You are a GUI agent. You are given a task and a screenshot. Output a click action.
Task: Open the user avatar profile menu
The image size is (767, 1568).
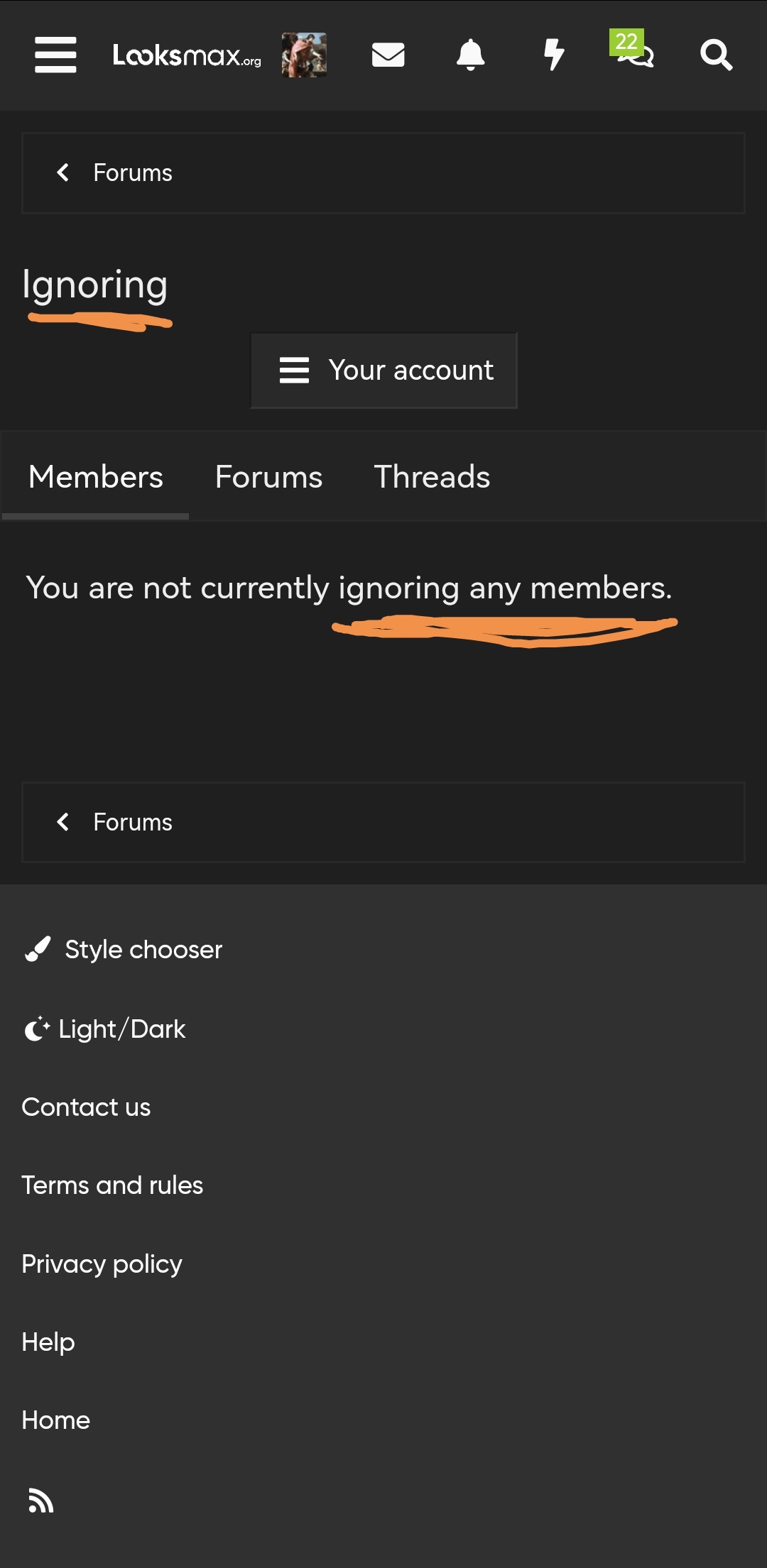pos(304,55)
